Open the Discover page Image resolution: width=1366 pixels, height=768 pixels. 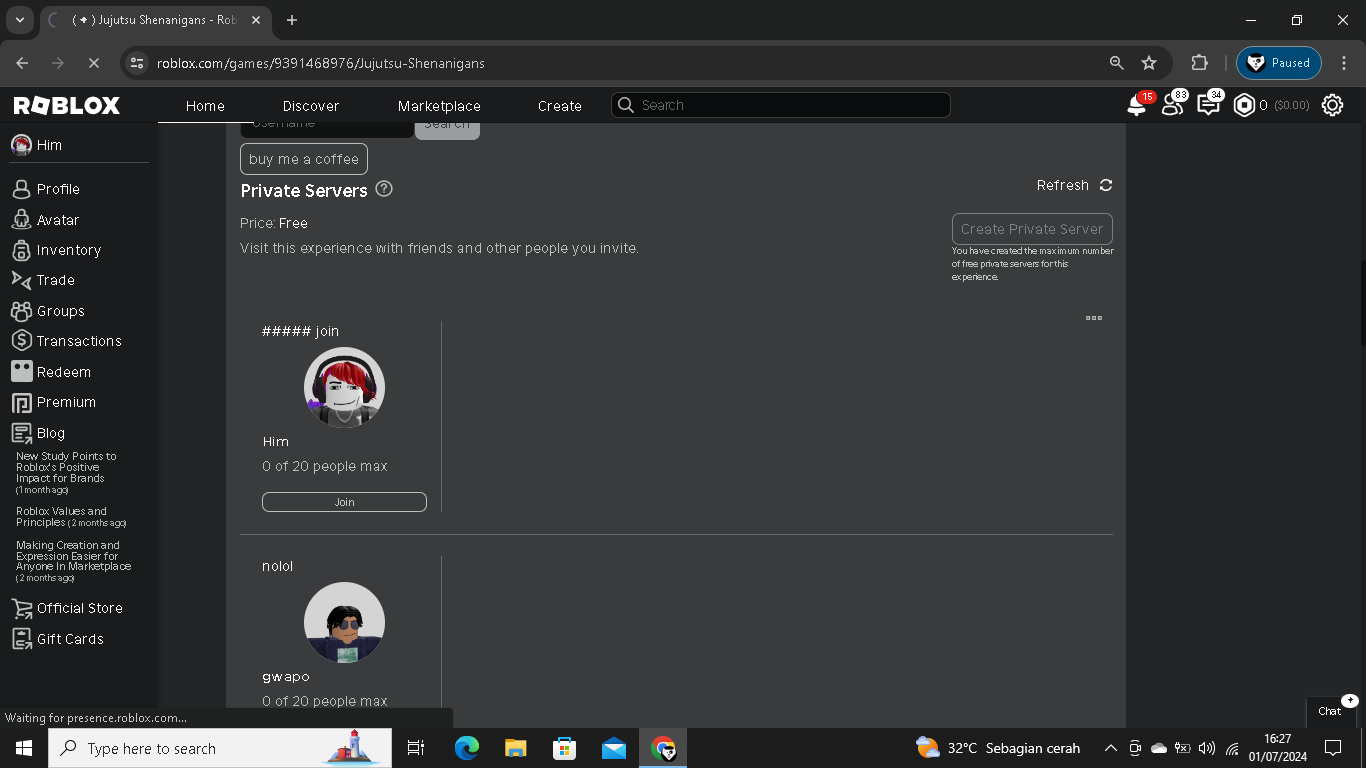tap(311, 106)
